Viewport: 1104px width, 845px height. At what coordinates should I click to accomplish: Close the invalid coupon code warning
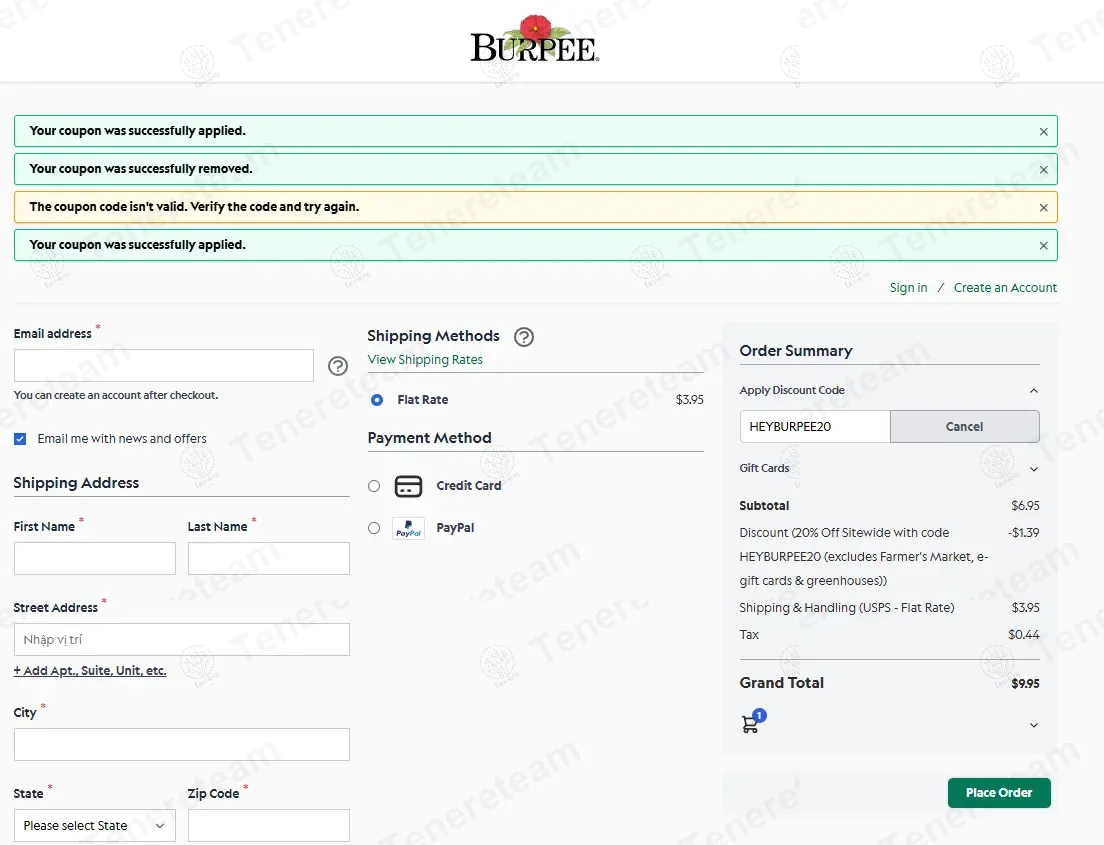coord(1043,208)
